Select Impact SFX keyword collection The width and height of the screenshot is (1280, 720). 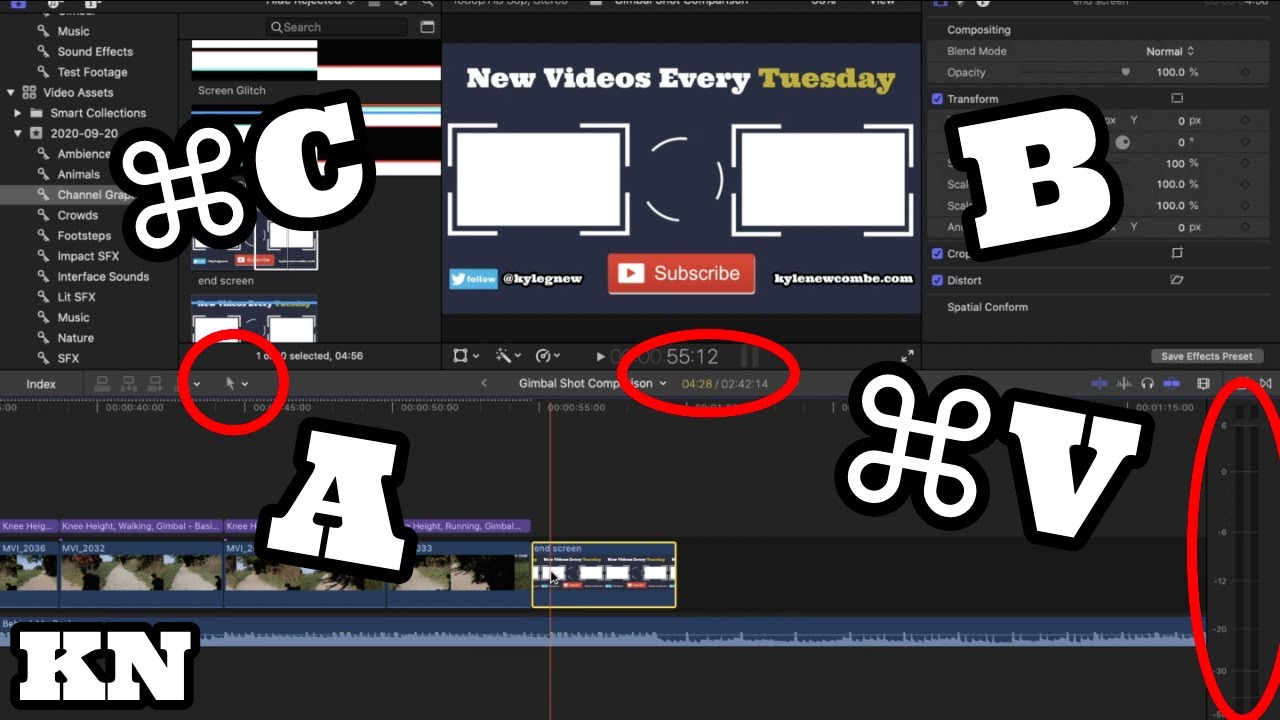[x=89, y=256]
